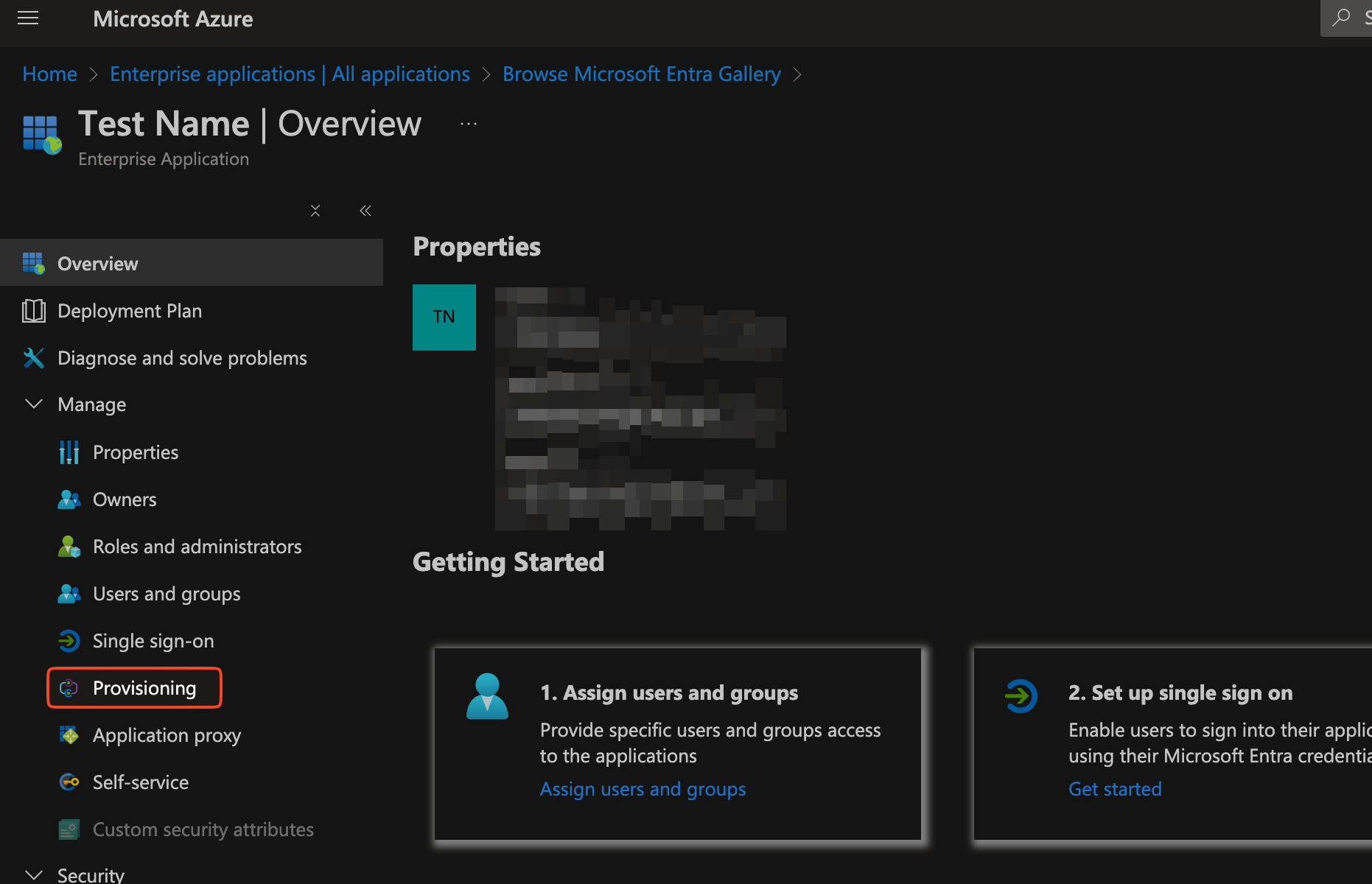1372x884 pixels.
Task: Collapse the sidebar with double chevron
Action: coord(365,211)
